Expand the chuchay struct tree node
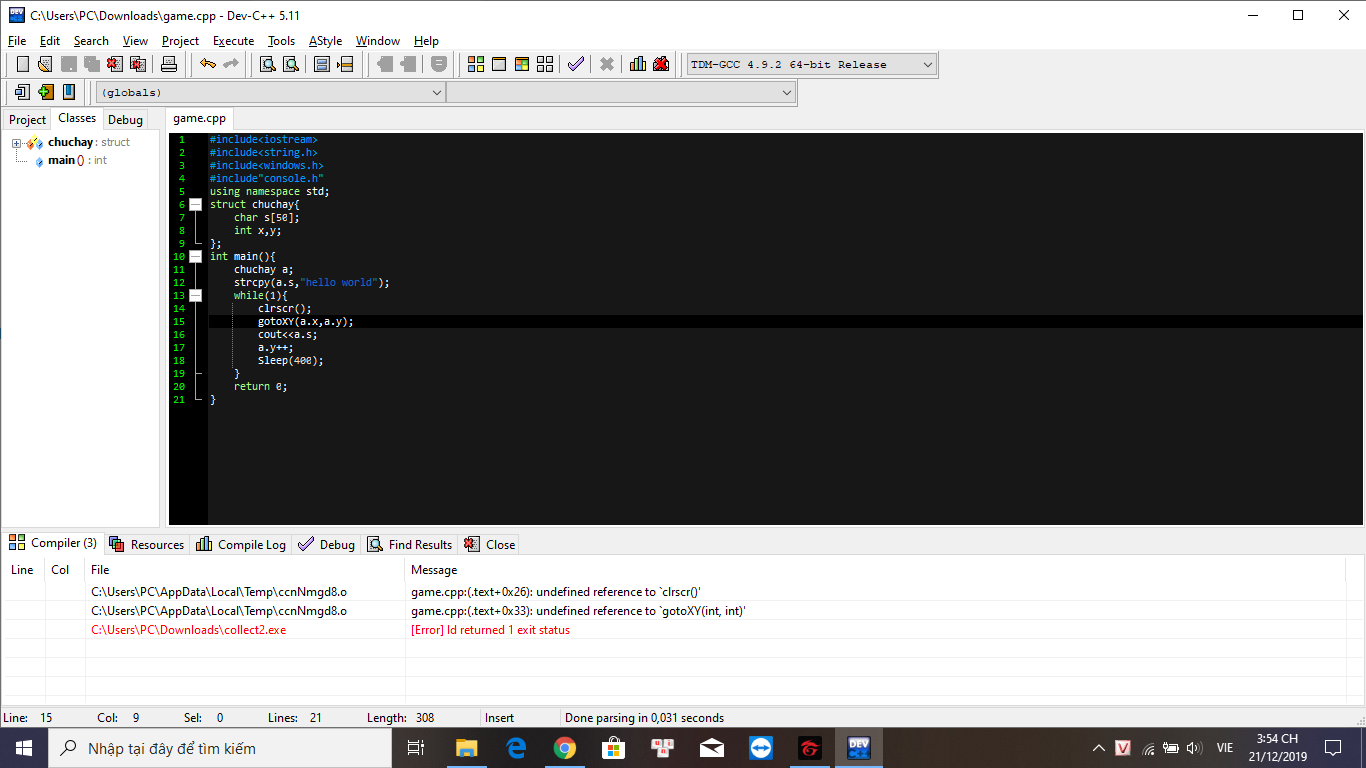Screen dimensions: 1366x768 (x=17, y=143)
